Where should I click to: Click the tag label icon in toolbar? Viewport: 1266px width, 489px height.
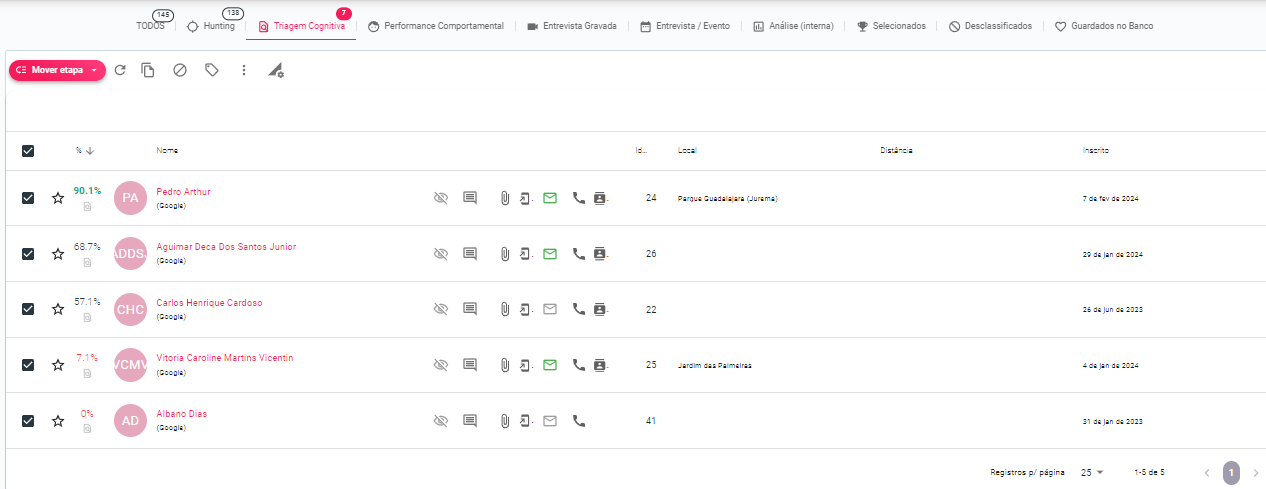(x=212, y=70)
